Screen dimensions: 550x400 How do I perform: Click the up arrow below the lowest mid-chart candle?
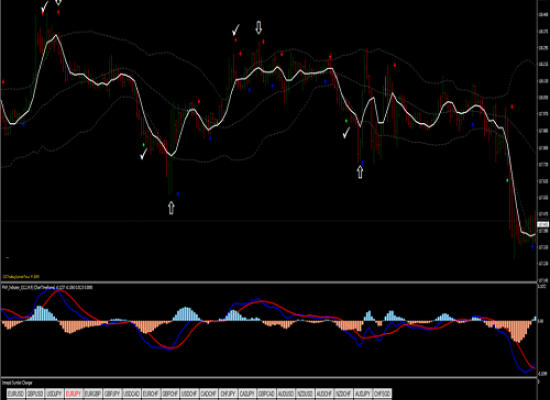point(171,208)
